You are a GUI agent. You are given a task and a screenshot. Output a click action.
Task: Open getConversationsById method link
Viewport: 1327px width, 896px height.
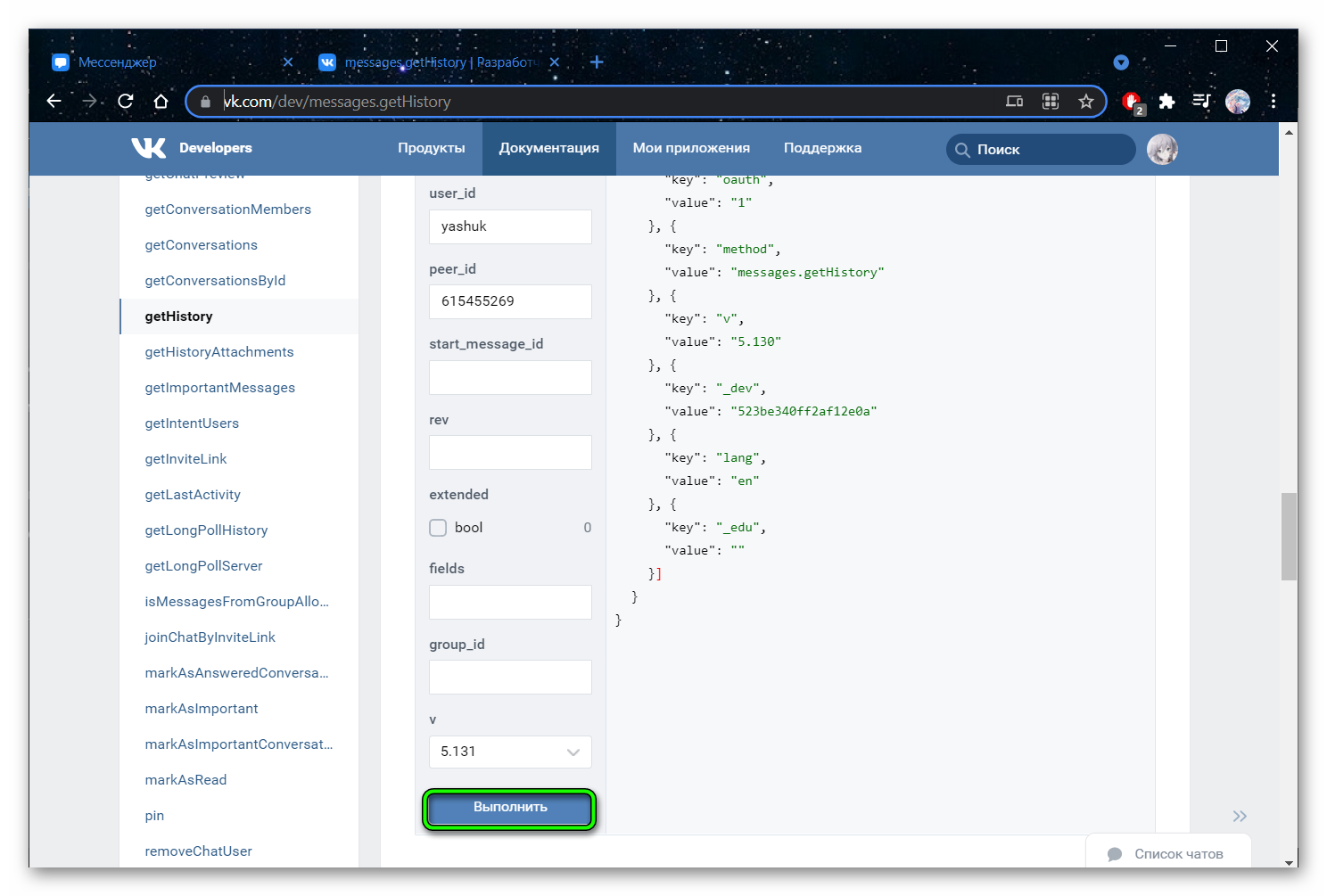pos(216,281)
